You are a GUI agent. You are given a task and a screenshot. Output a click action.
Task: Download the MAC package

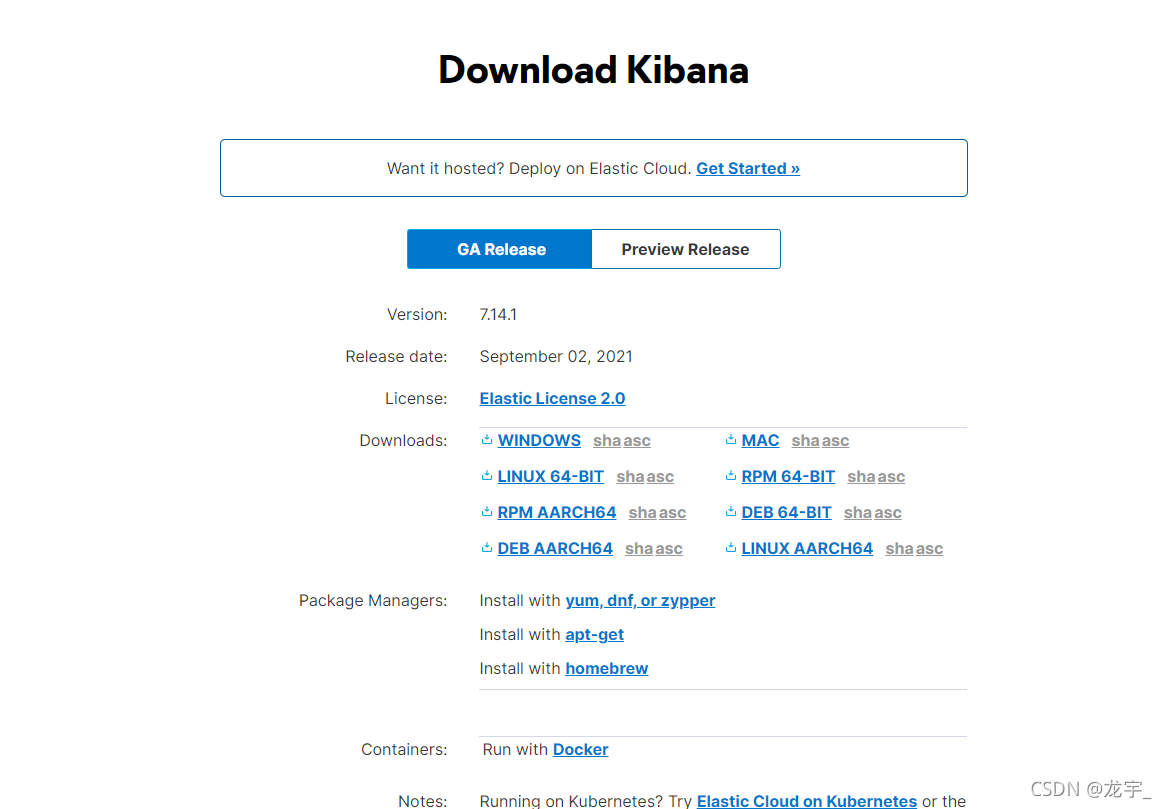(760, 441)
